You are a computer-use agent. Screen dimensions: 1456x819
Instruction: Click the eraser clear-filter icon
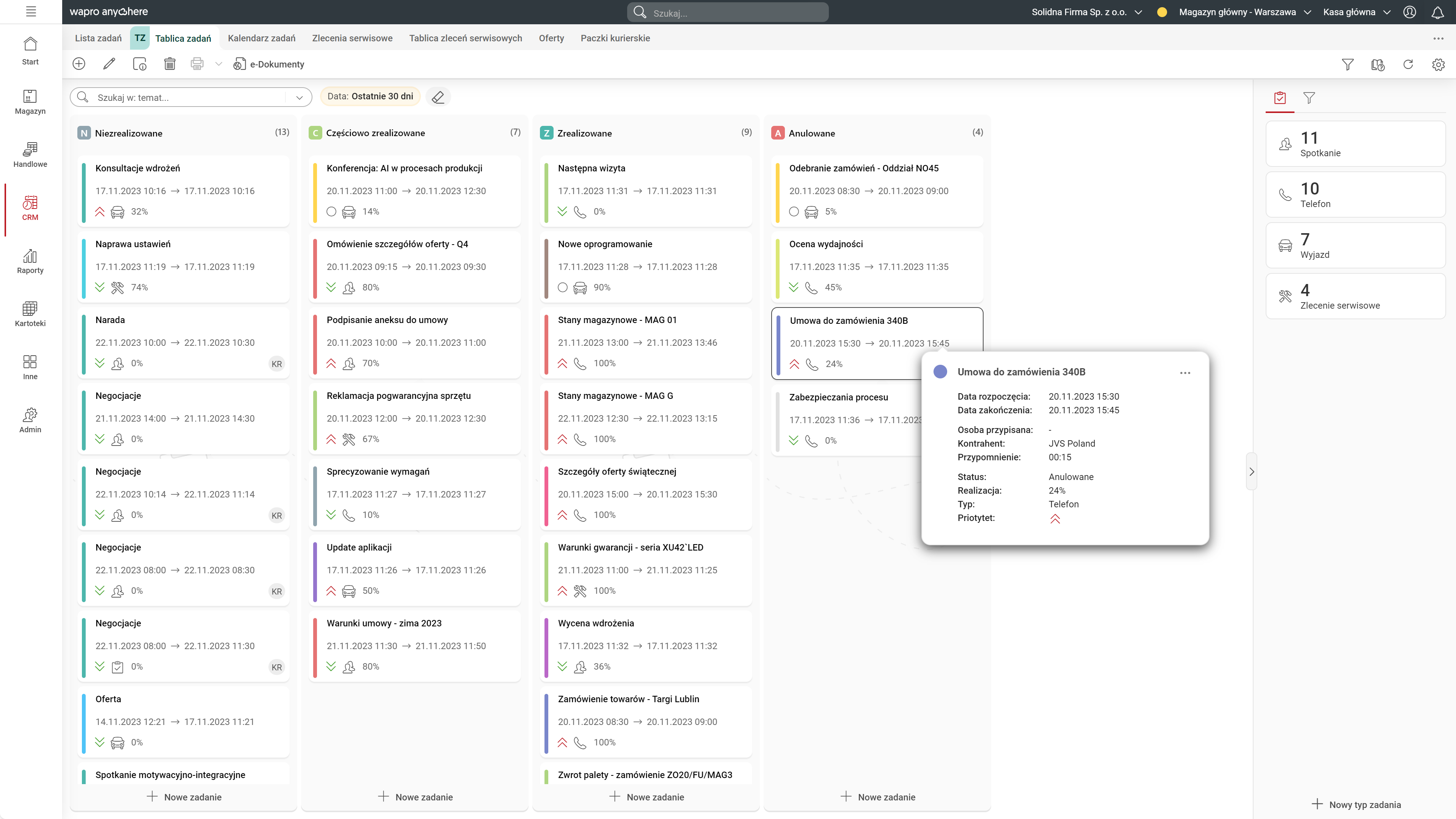click(438, 97)
